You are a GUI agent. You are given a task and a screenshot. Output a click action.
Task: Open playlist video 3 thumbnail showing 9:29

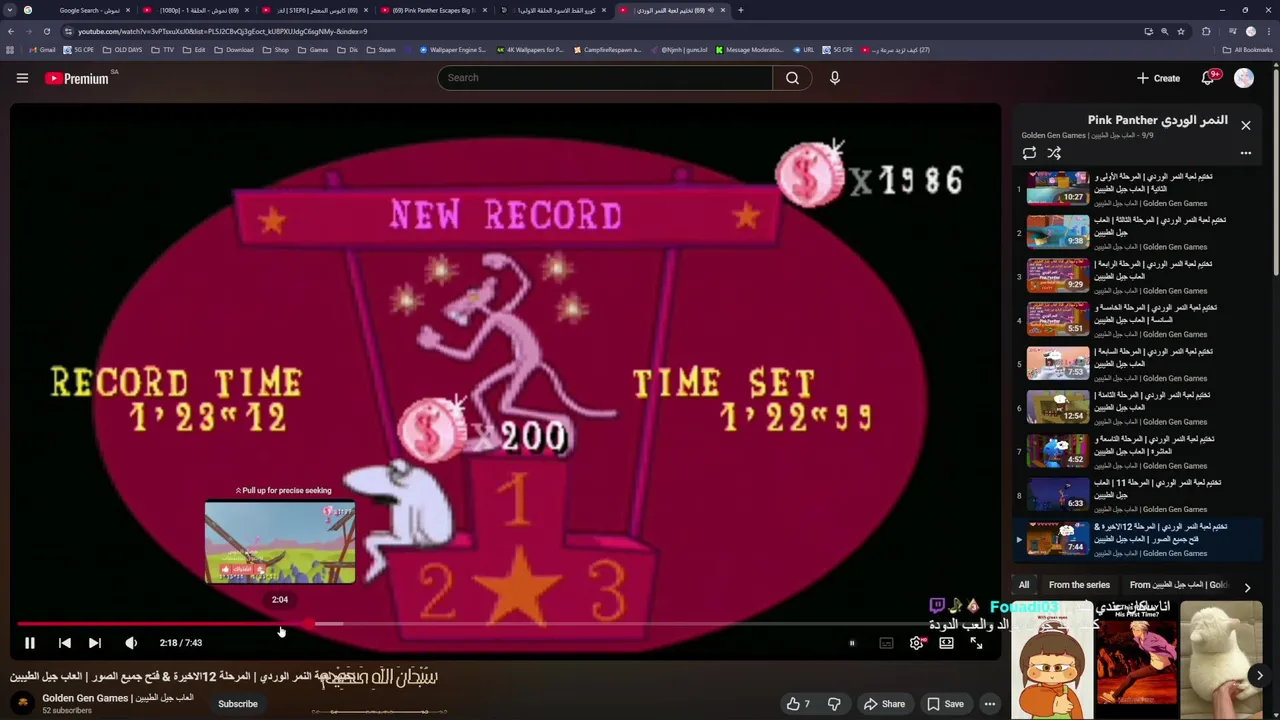1058,276
